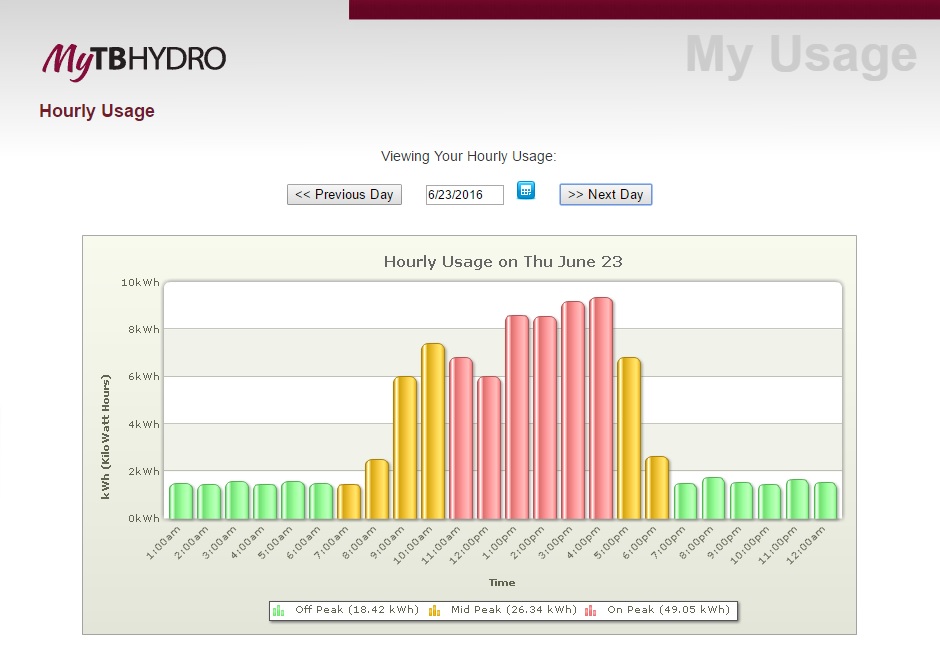The image size is (940, 658).
Task: Click the Mid Peak legend icon
Action: pos(435,611)
